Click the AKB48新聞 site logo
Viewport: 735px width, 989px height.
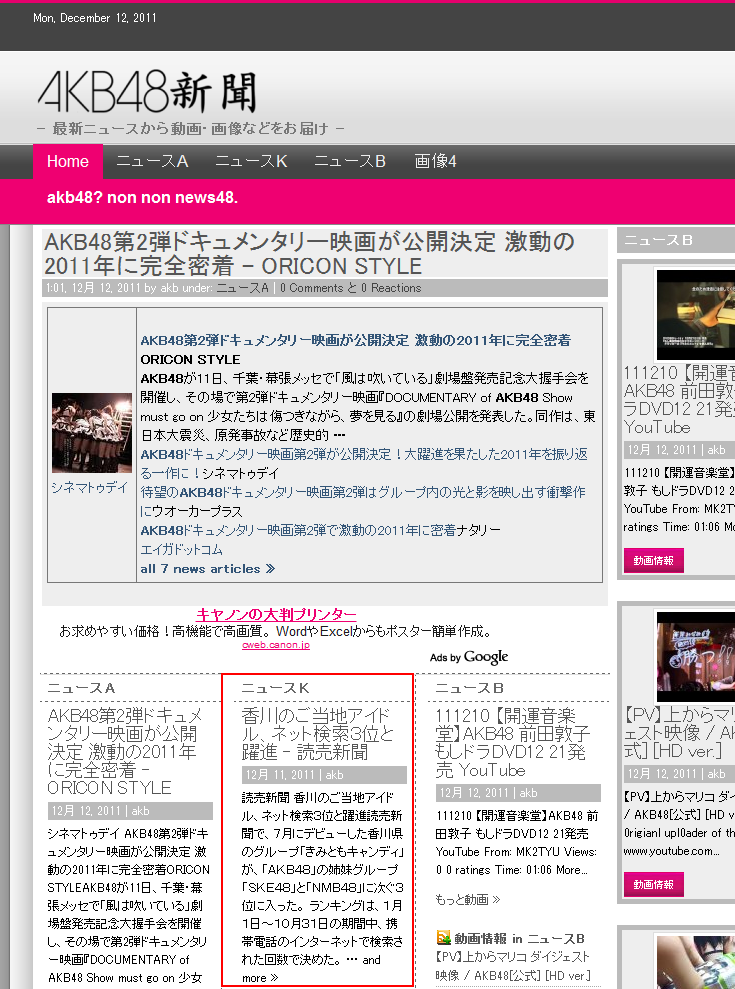coord(147,92)
